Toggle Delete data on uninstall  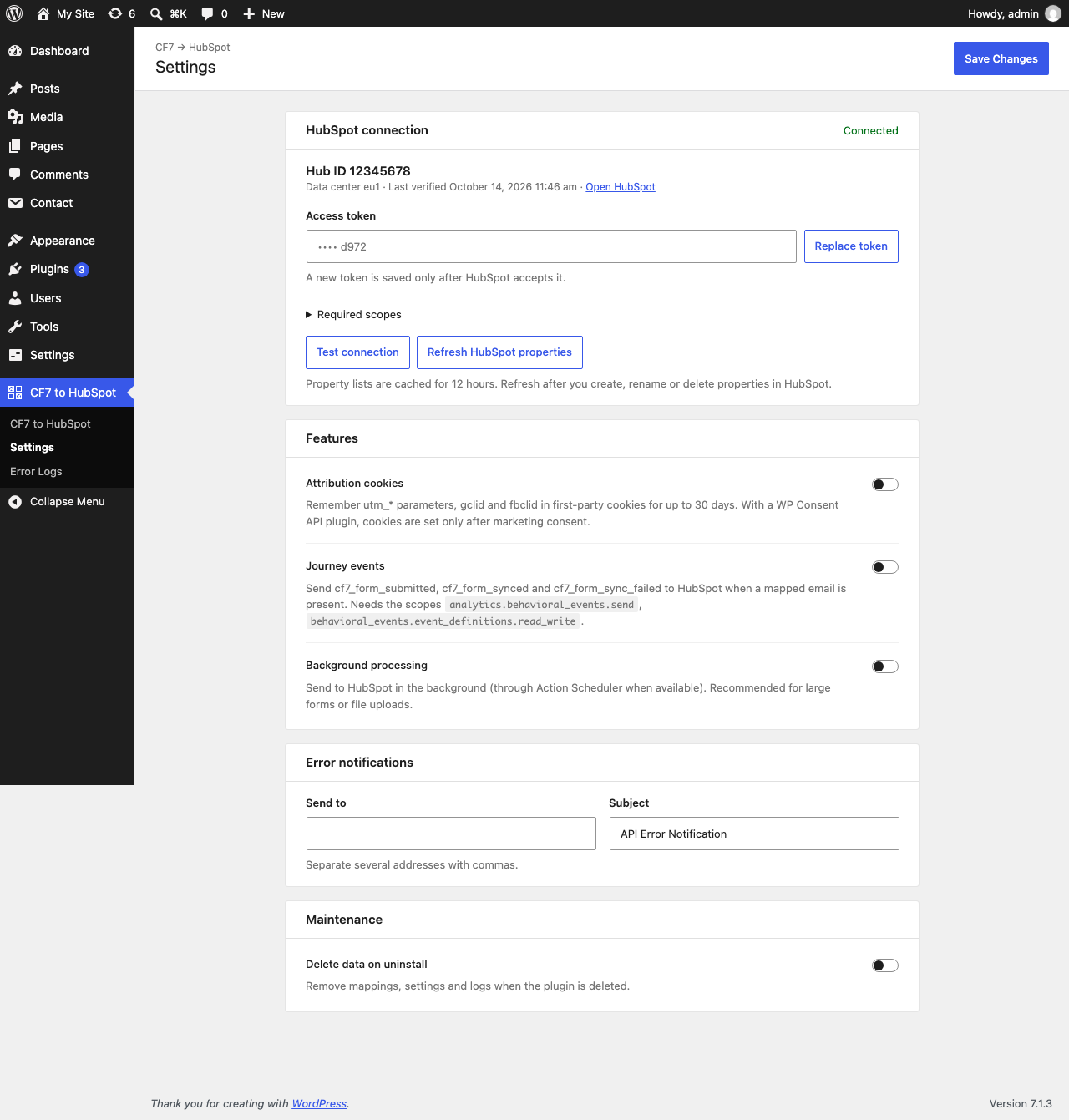pyautogui.click(x=885, y=965)
